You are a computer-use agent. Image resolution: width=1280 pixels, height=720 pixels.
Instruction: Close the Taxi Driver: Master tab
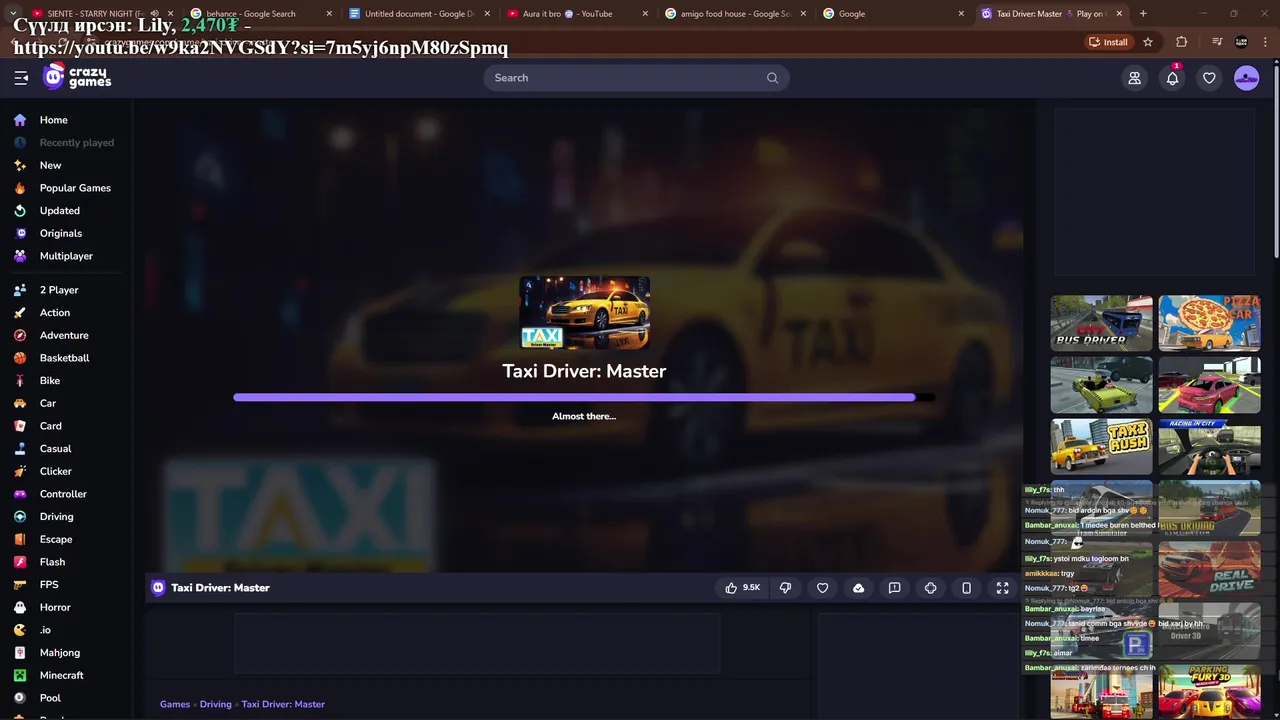(x=1119, y=14)
